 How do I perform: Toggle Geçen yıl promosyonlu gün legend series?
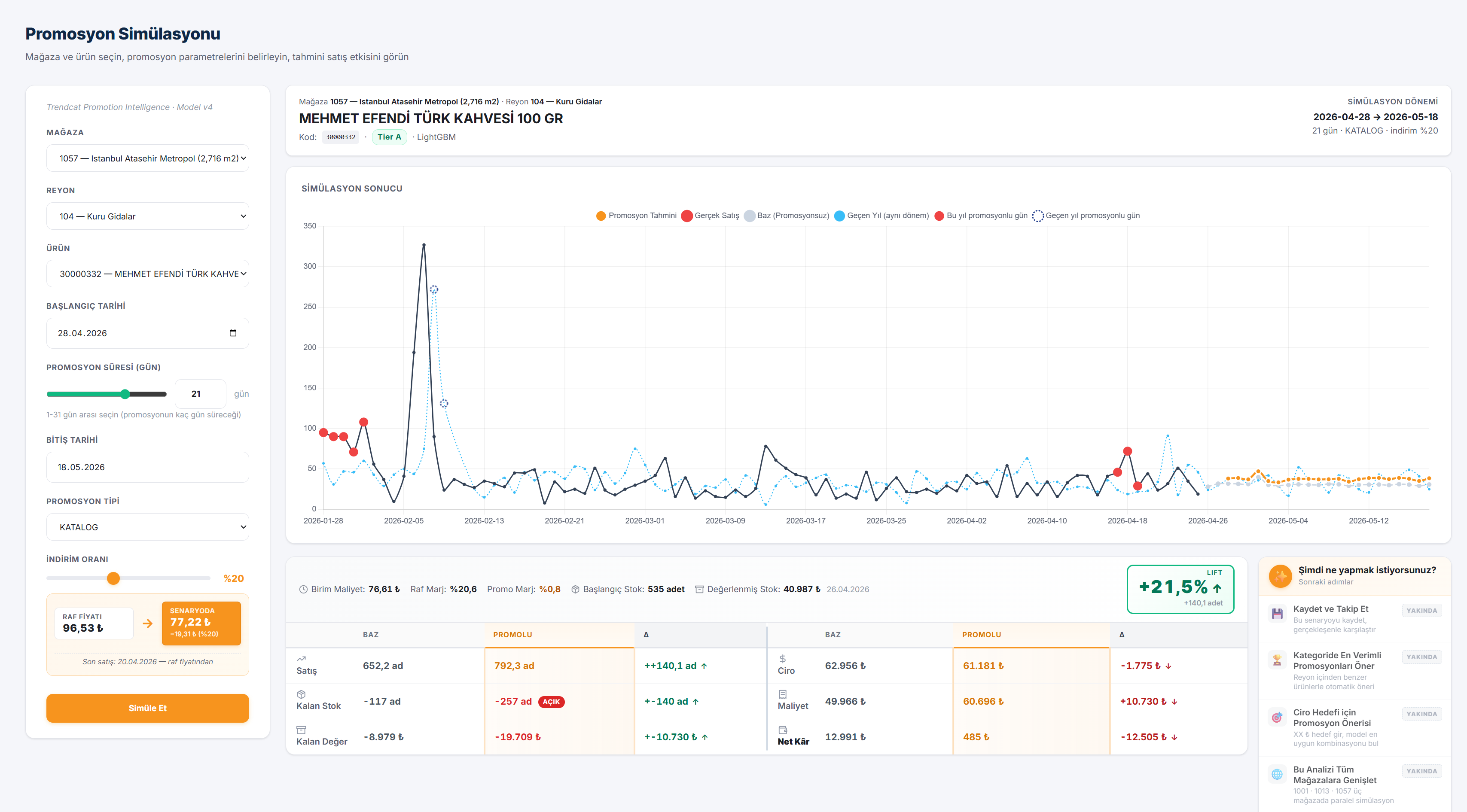coord(1086,216)
